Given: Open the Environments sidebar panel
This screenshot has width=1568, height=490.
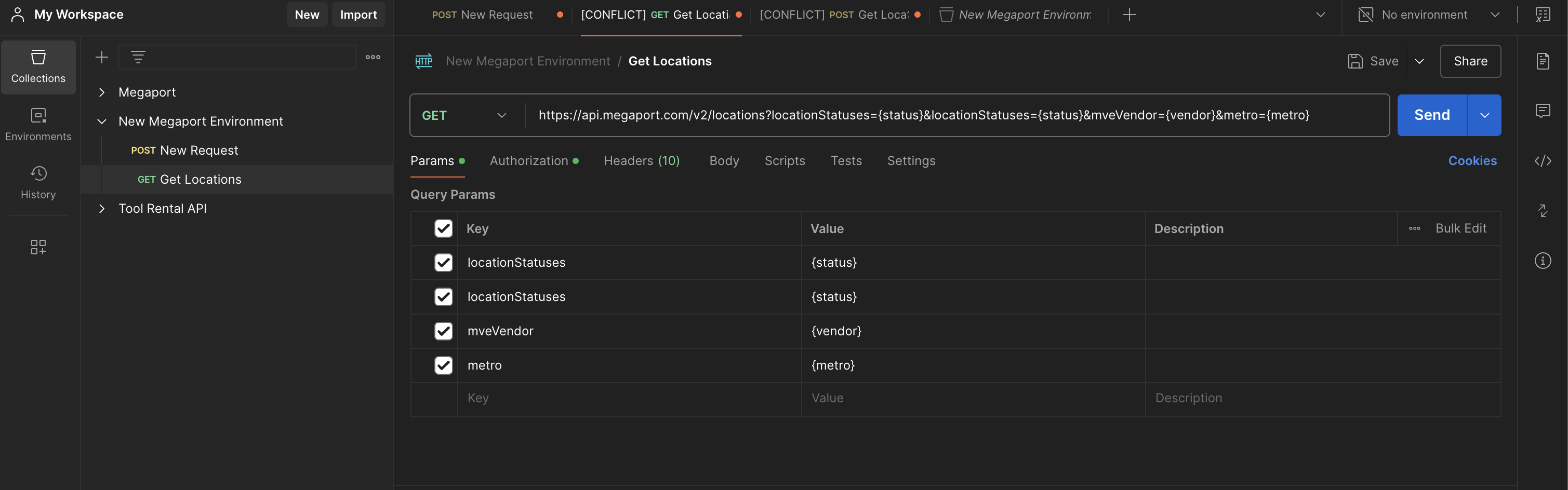Looking at the screenshot, I should click(38, 125).
